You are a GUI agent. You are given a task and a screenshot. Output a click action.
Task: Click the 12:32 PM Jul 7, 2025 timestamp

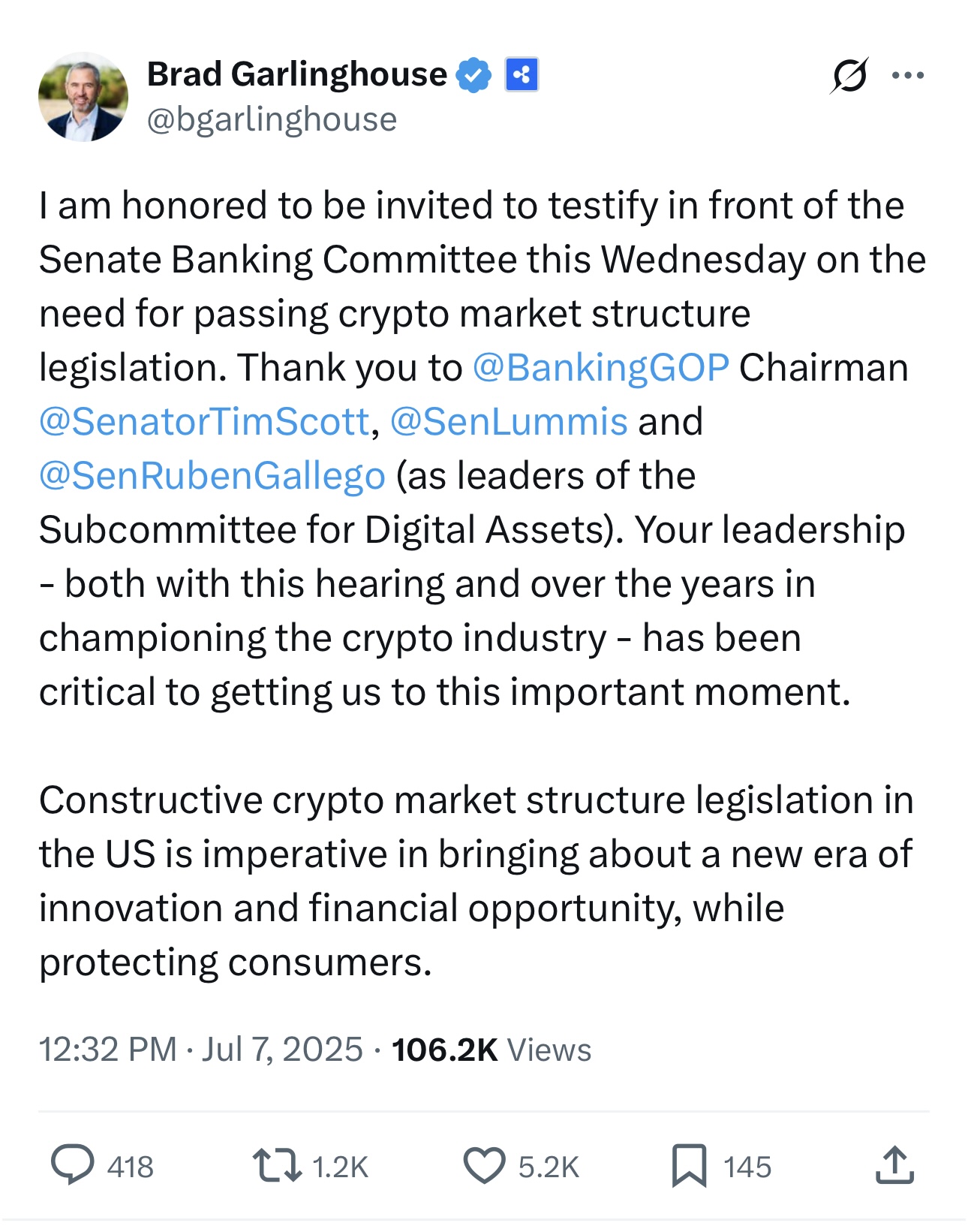click(x=201, y=1050)
